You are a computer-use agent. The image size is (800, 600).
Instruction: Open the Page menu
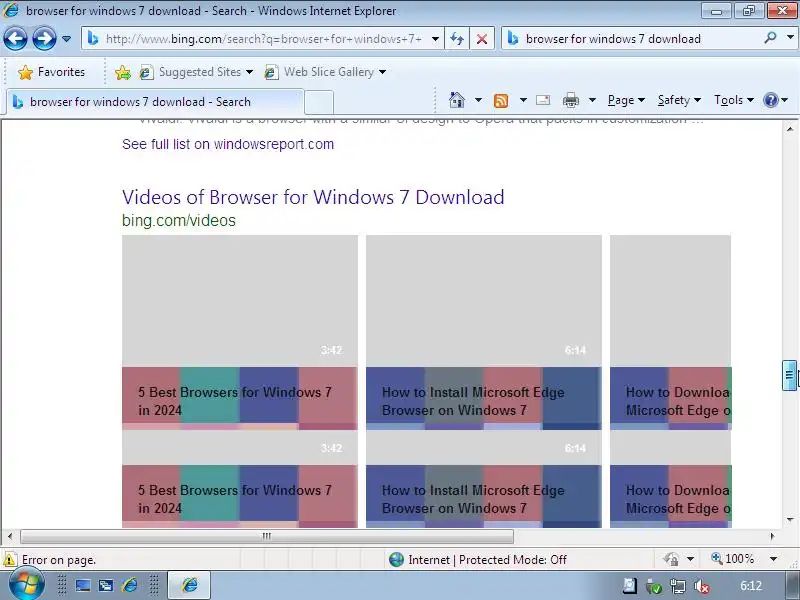(x=626, y=100)
